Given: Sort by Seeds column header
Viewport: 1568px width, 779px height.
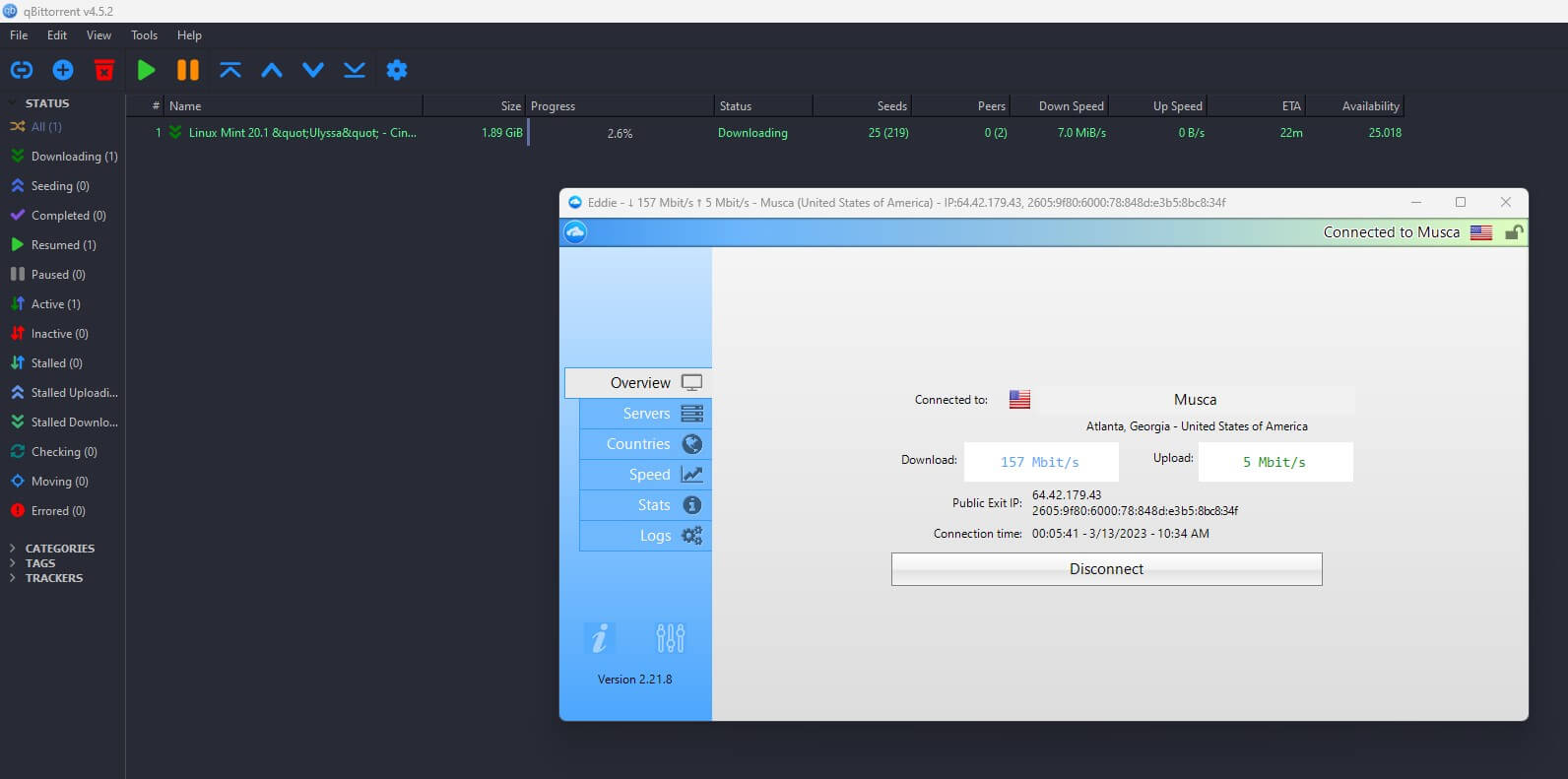Looking at the screenshot, I should [863, 105].
